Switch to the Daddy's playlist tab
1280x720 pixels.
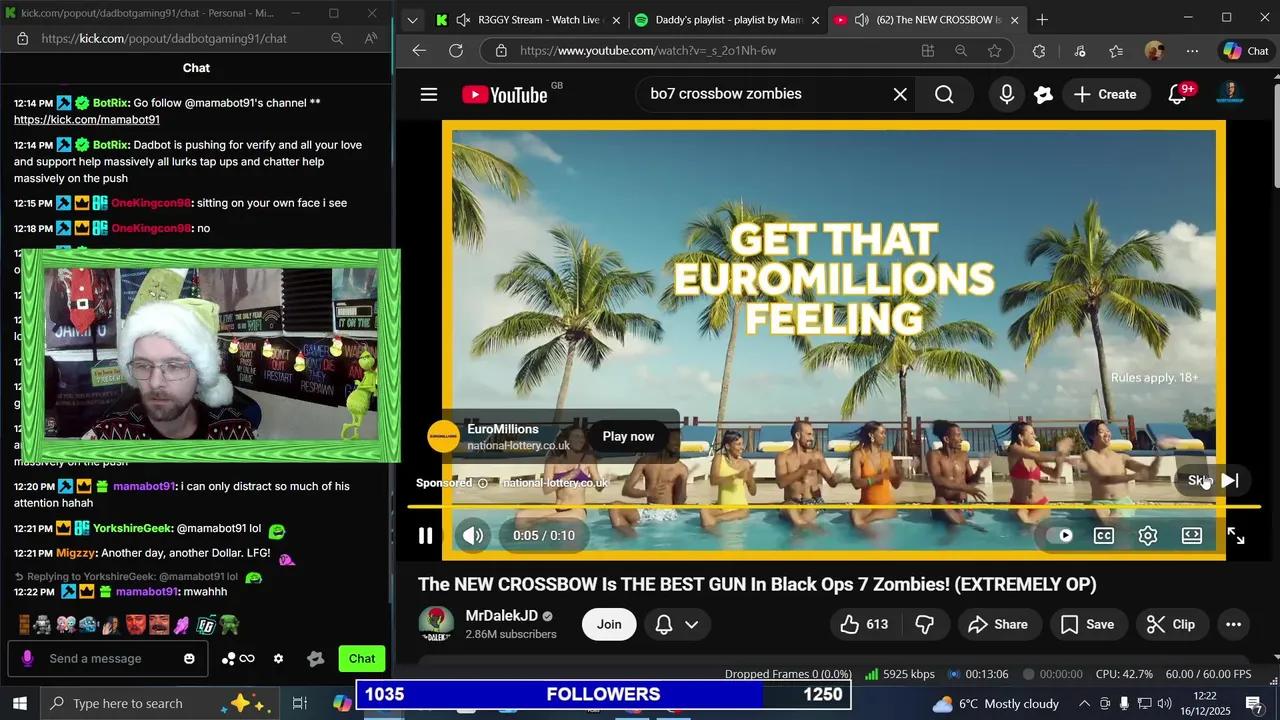pyautogui.click(x=725, y=19)
